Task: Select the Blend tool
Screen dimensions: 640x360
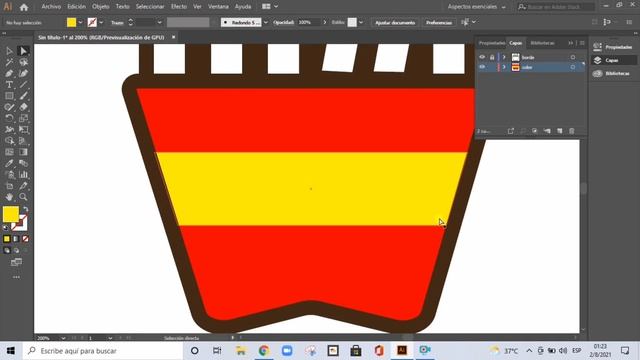Action: [23, 163]
